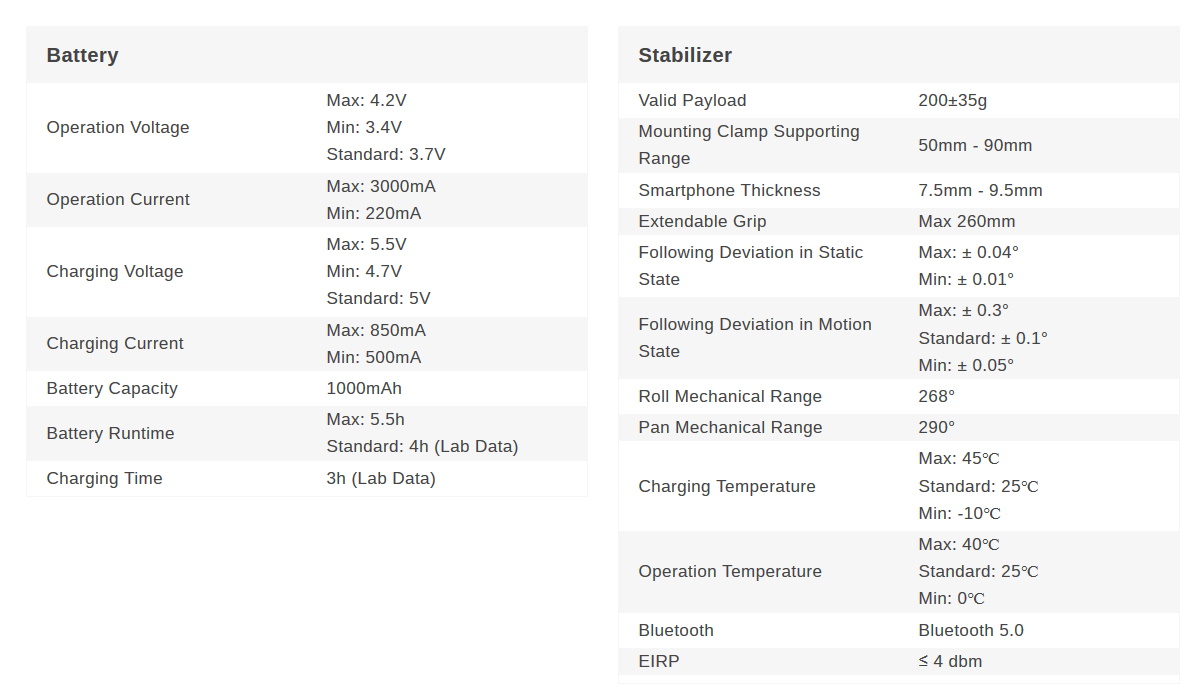Click the Charging Temperature label
Image resolution: width=1197 pixels, height=693 pixels.
tap(727, 486)
